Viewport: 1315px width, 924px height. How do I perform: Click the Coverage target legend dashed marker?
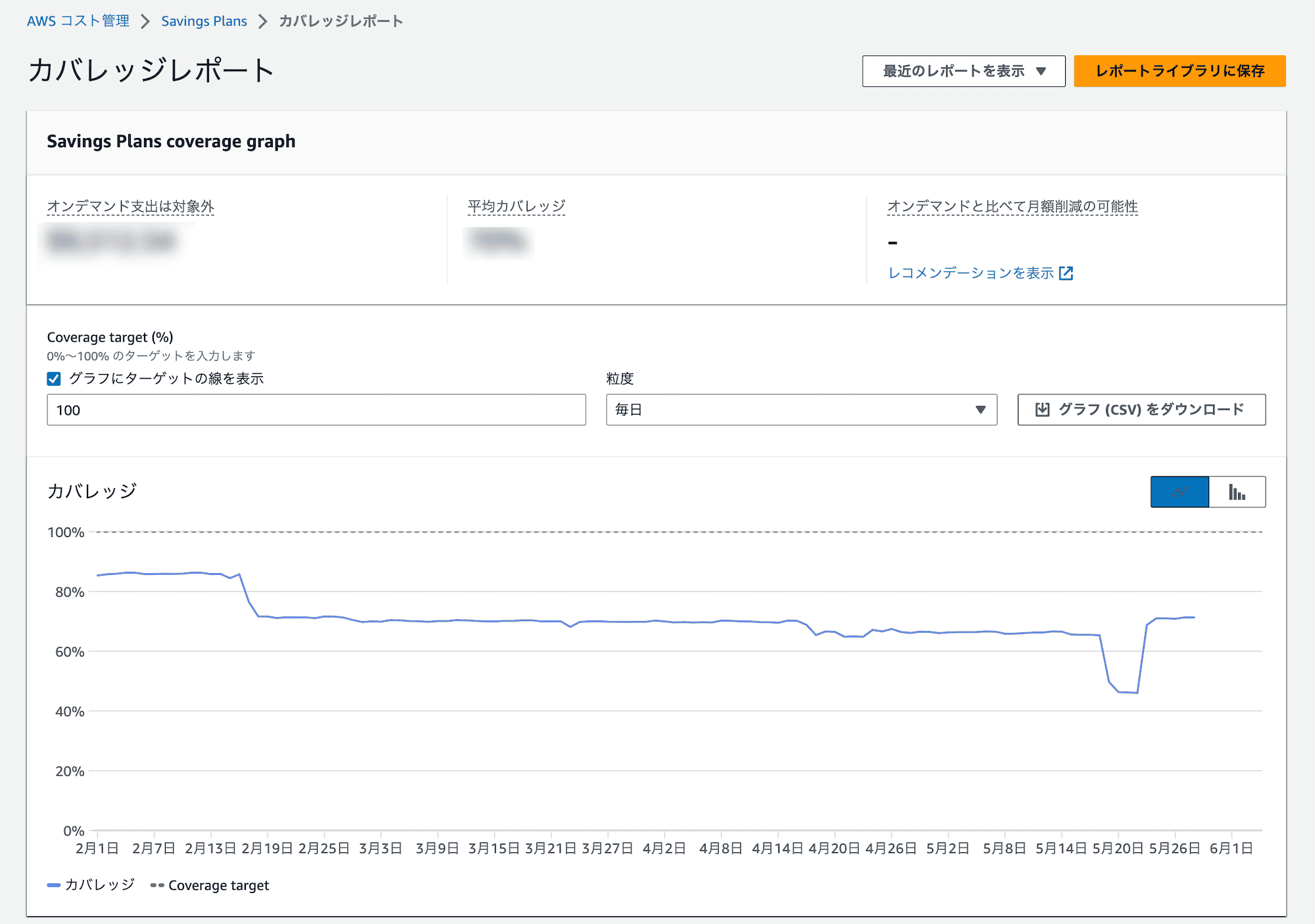[x=157, y=885]
